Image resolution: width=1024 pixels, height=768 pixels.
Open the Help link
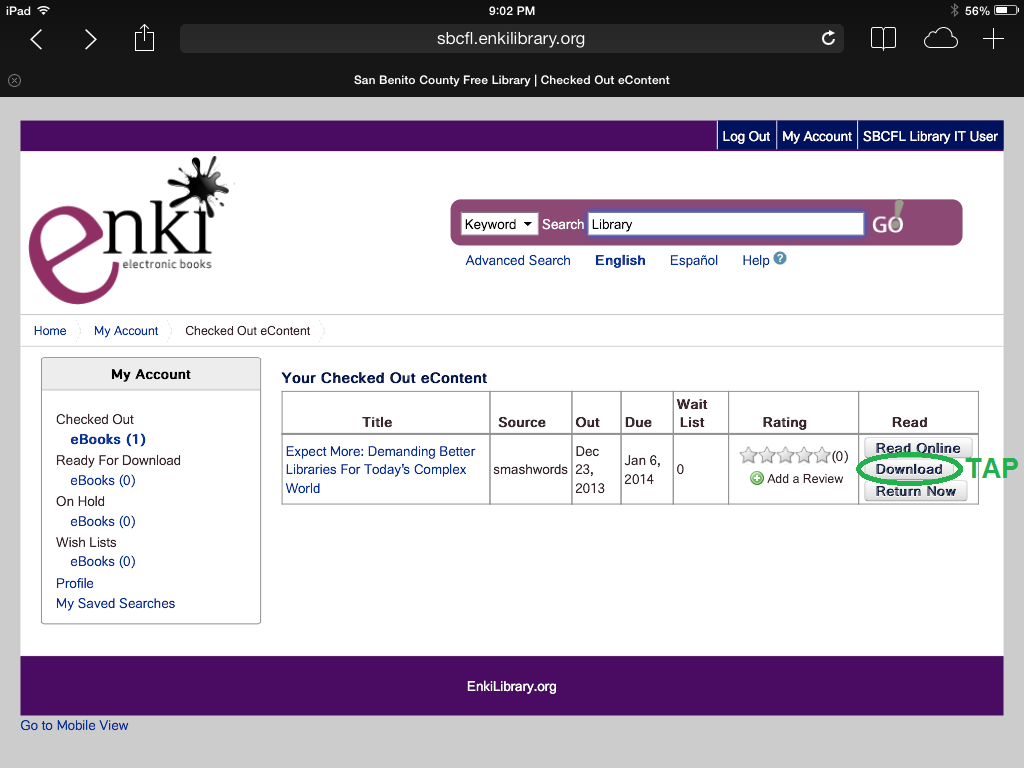point(756,261)
